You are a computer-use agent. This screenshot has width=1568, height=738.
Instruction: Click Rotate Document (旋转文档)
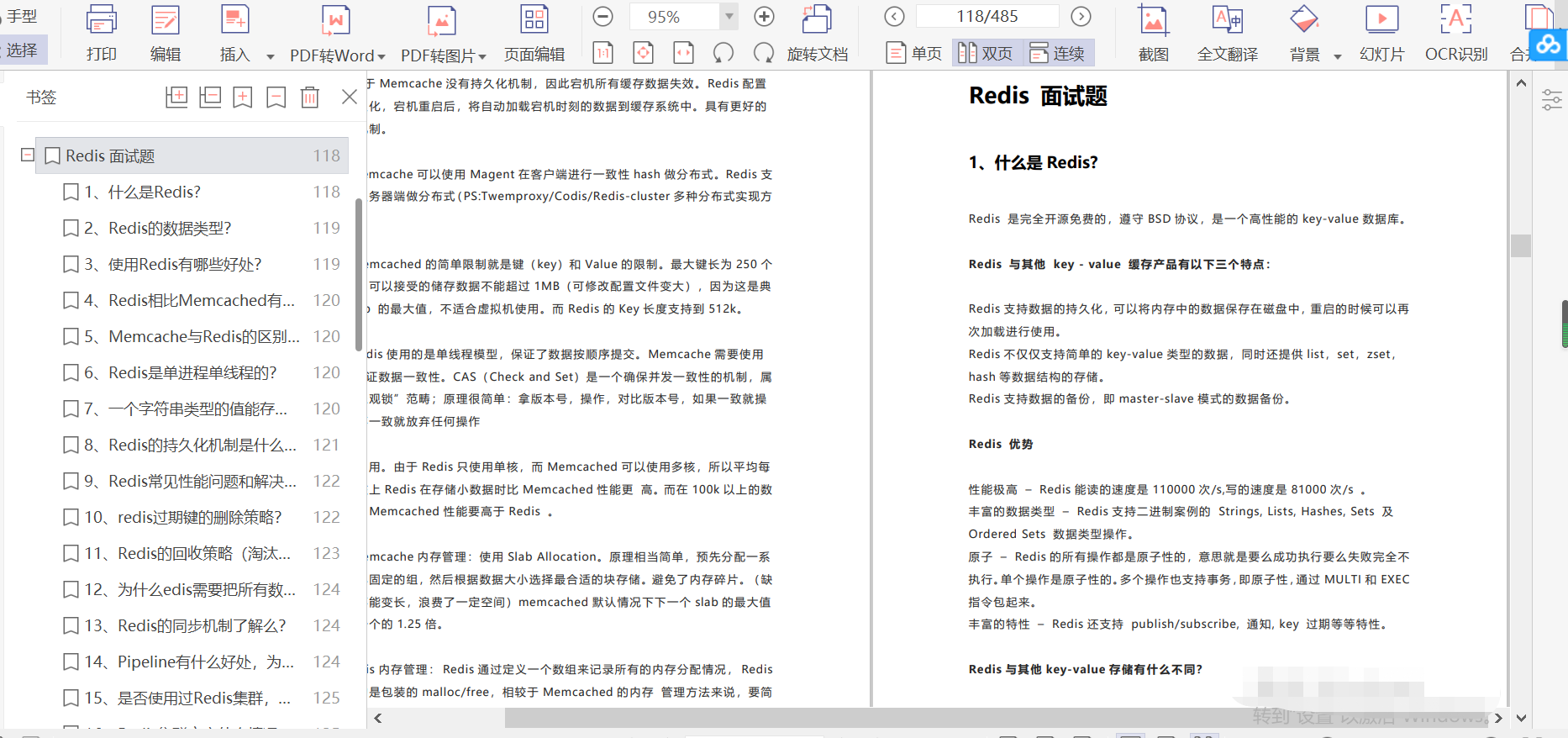[x=817, y=35]
